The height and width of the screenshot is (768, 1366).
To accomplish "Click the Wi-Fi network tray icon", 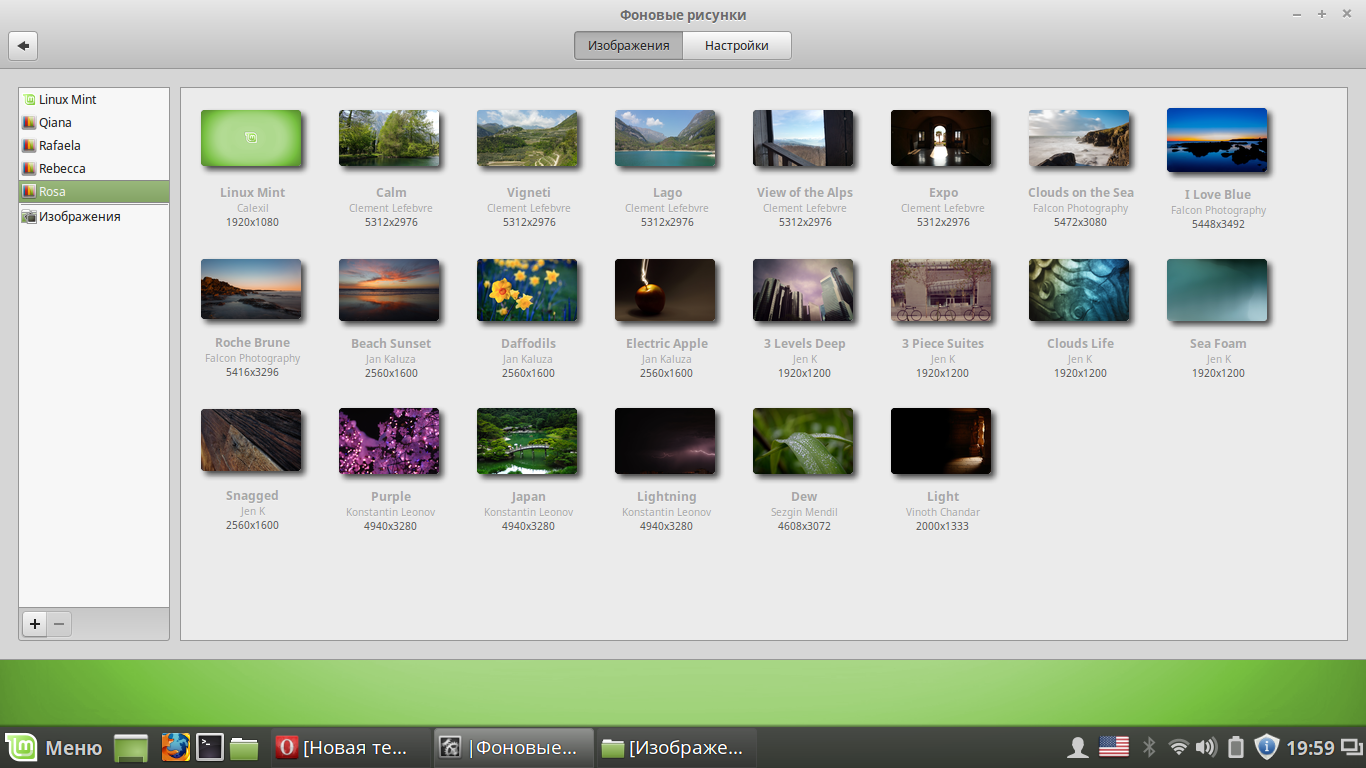I will [x=1179, y=747].
